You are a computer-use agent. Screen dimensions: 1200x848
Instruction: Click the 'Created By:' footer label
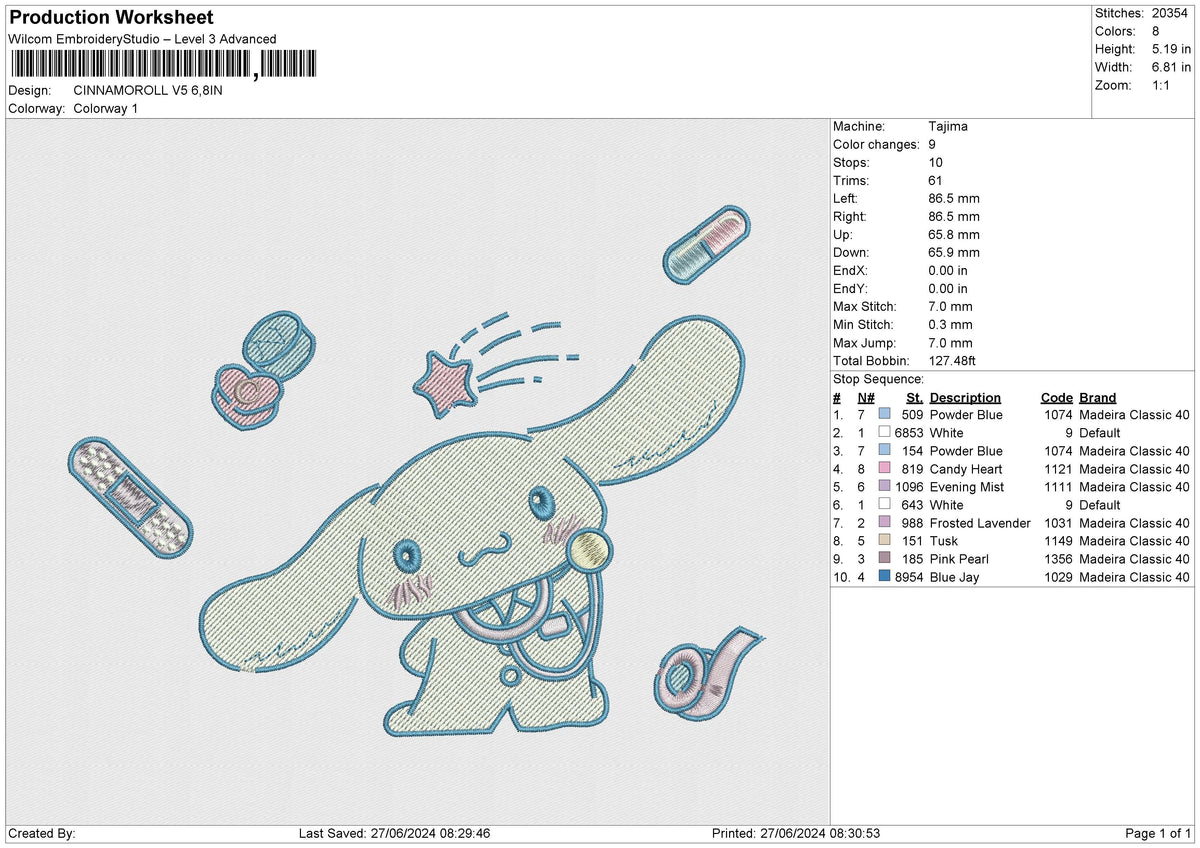(41, 833)
